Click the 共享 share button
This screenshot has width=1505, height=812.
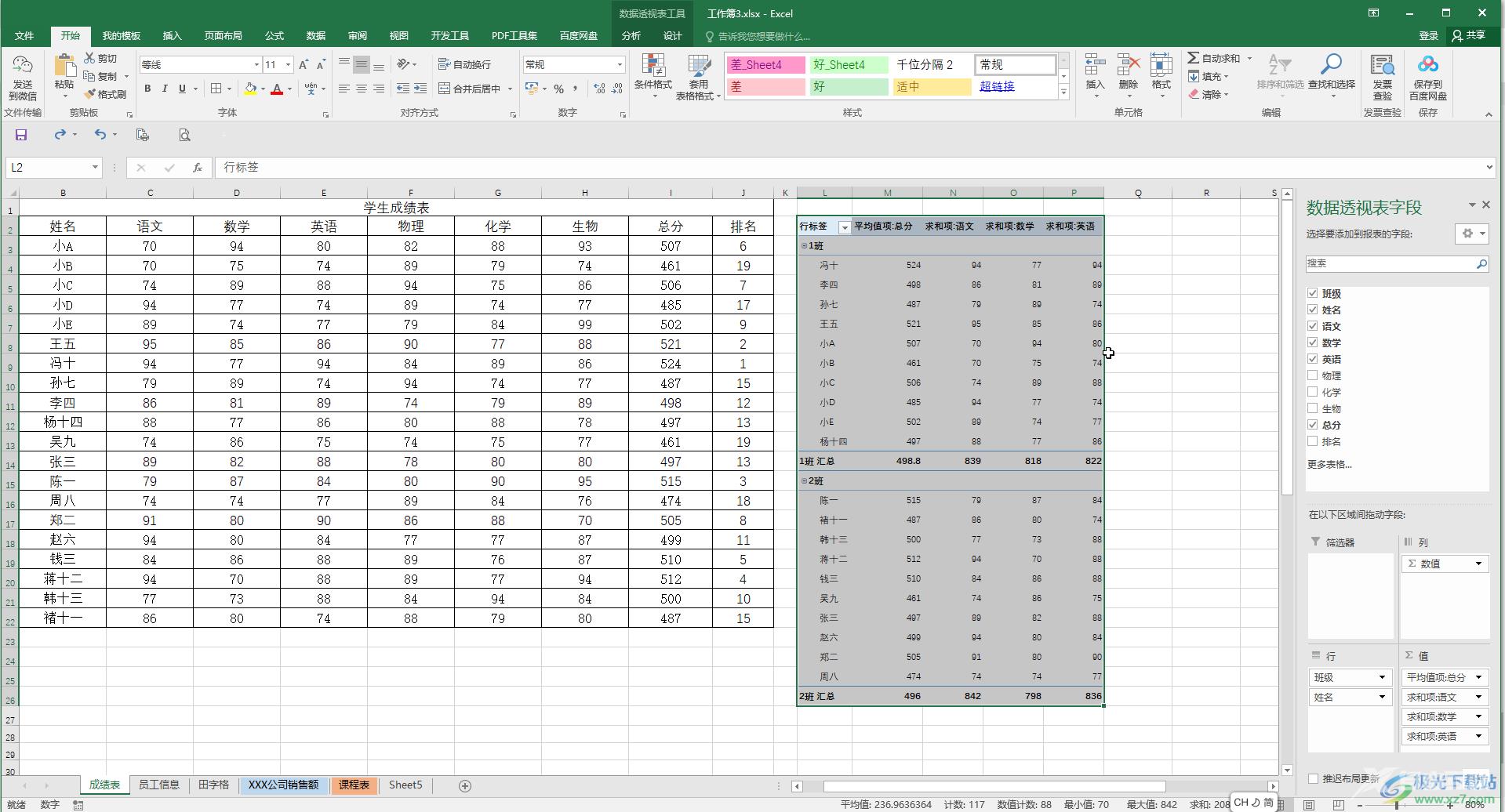coord(1469,36)
